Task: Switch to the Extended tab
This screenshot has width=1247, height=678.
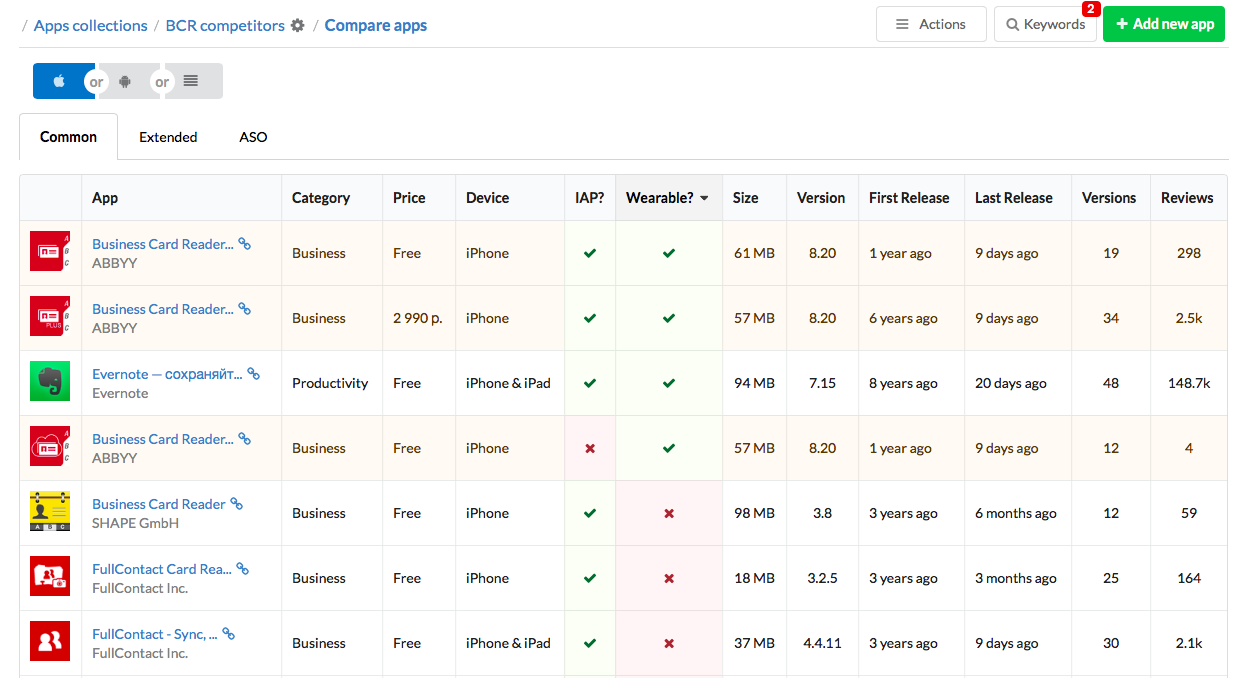Action: 168,137
